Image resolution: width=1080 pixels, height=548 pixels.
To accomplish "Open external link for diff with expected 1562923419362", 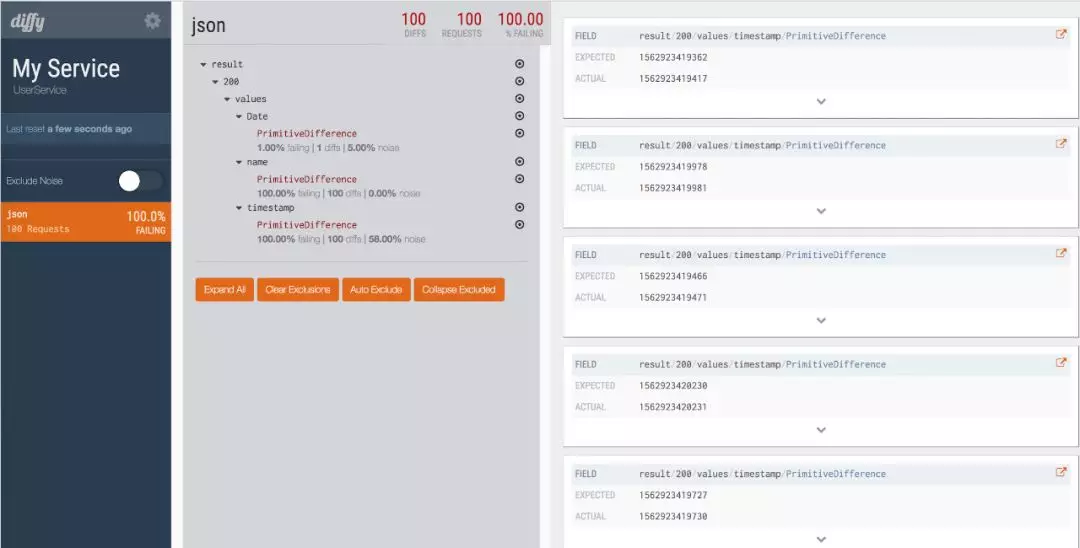I will [1061, 34].
